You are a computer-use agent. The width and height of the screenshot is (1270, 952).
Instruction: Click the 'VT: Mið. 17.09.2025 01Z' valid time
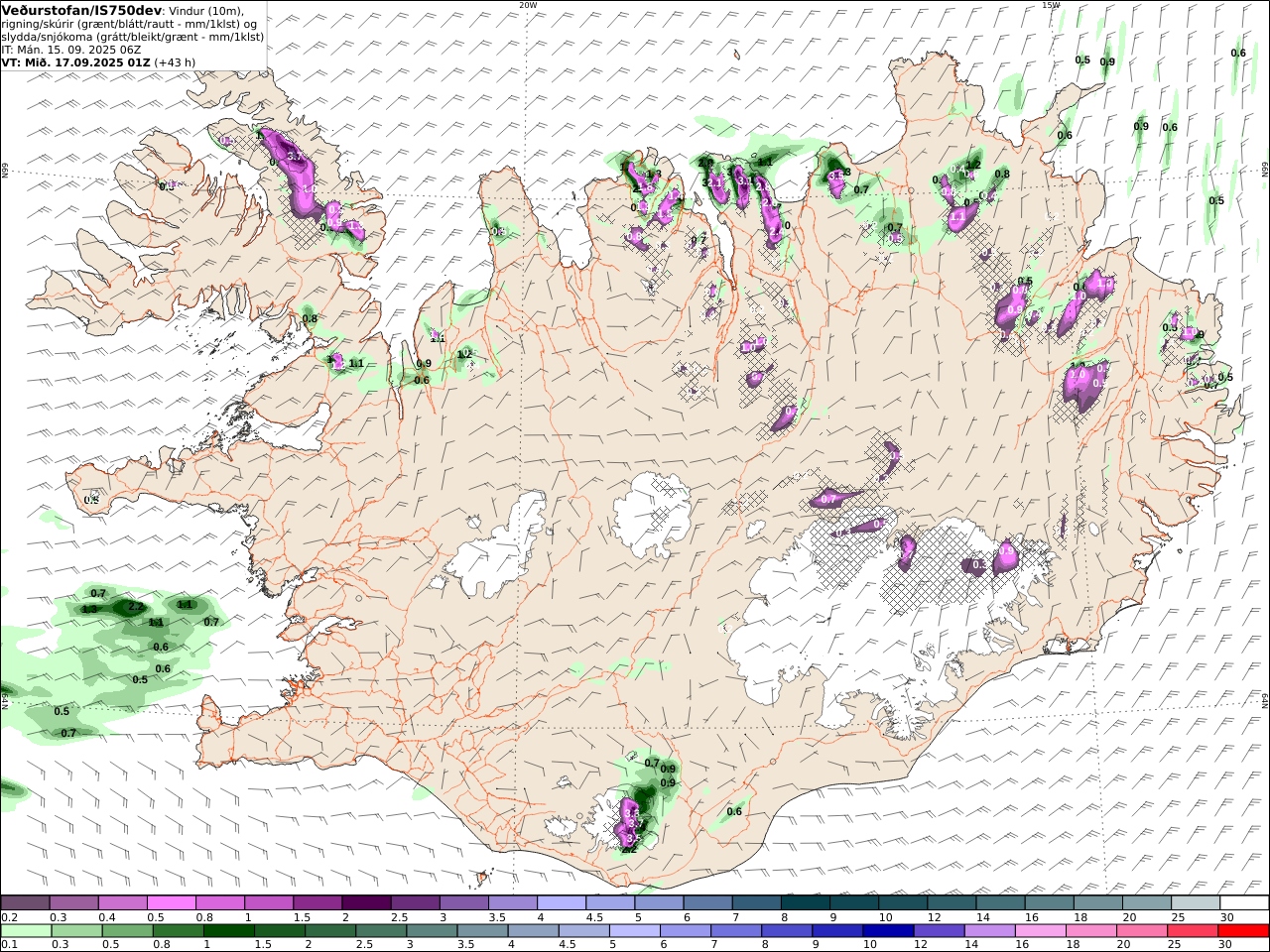point(75,61)
